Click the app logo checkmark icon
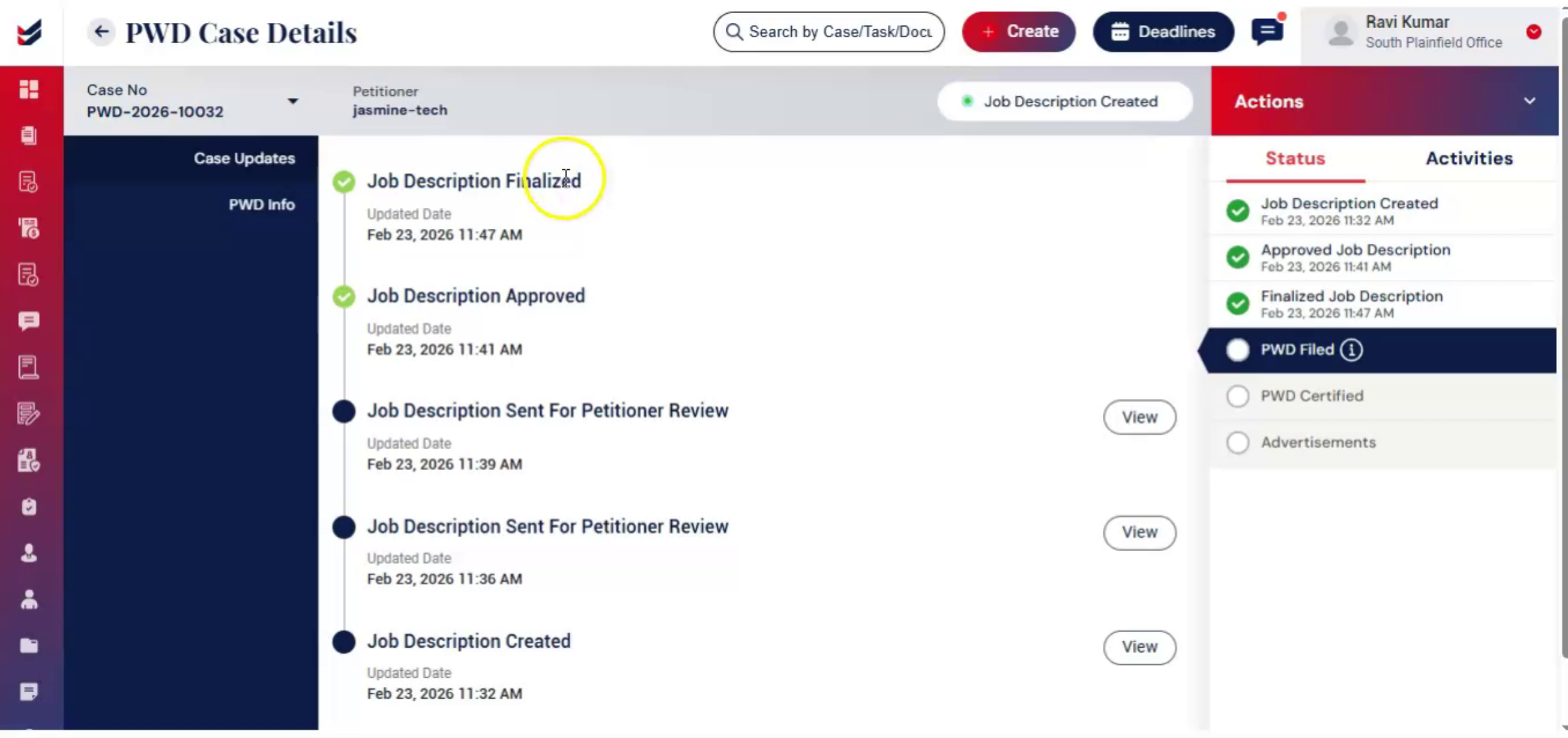The width and height of the screenshot is (1568, 738). [29, 32]
